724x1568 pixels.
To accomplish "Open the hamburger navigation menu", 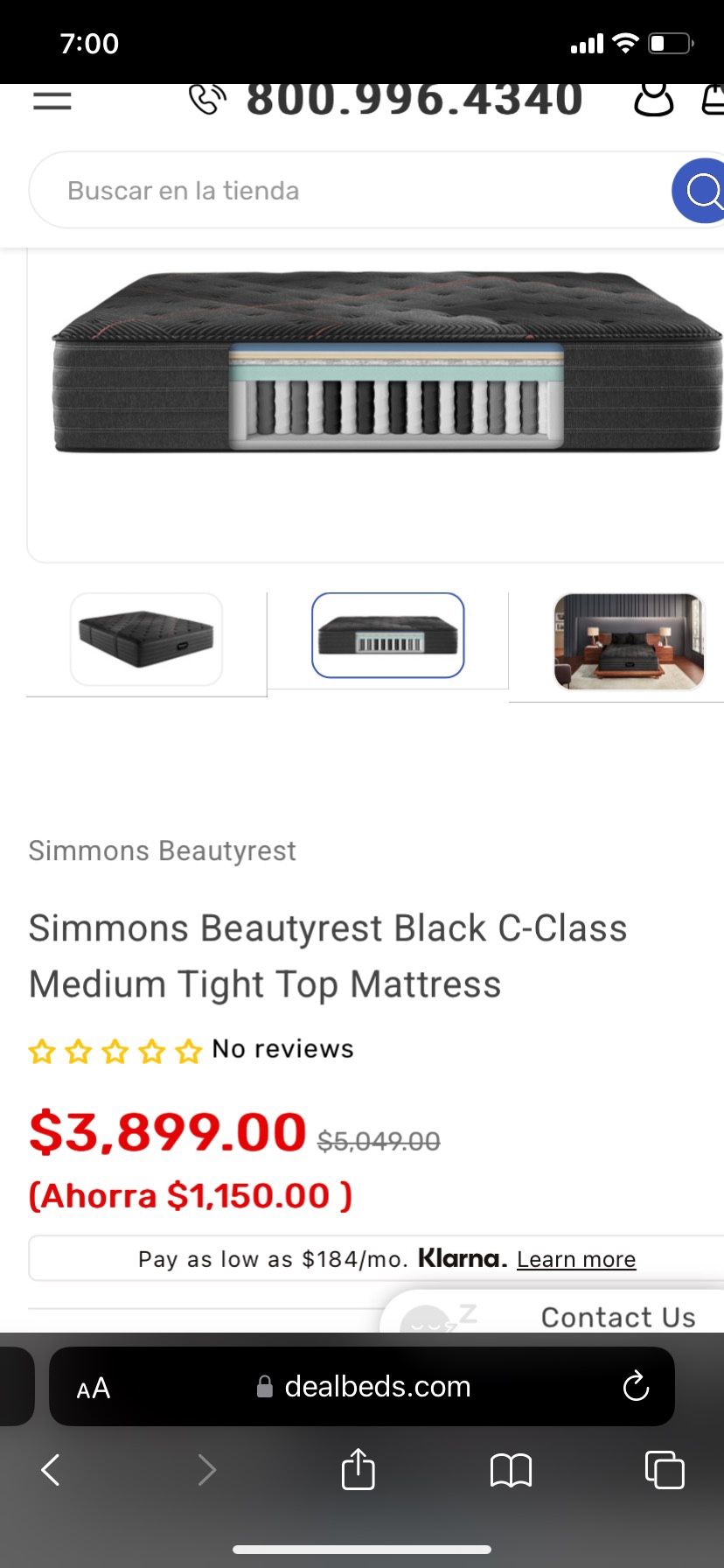I will point(52,100).
